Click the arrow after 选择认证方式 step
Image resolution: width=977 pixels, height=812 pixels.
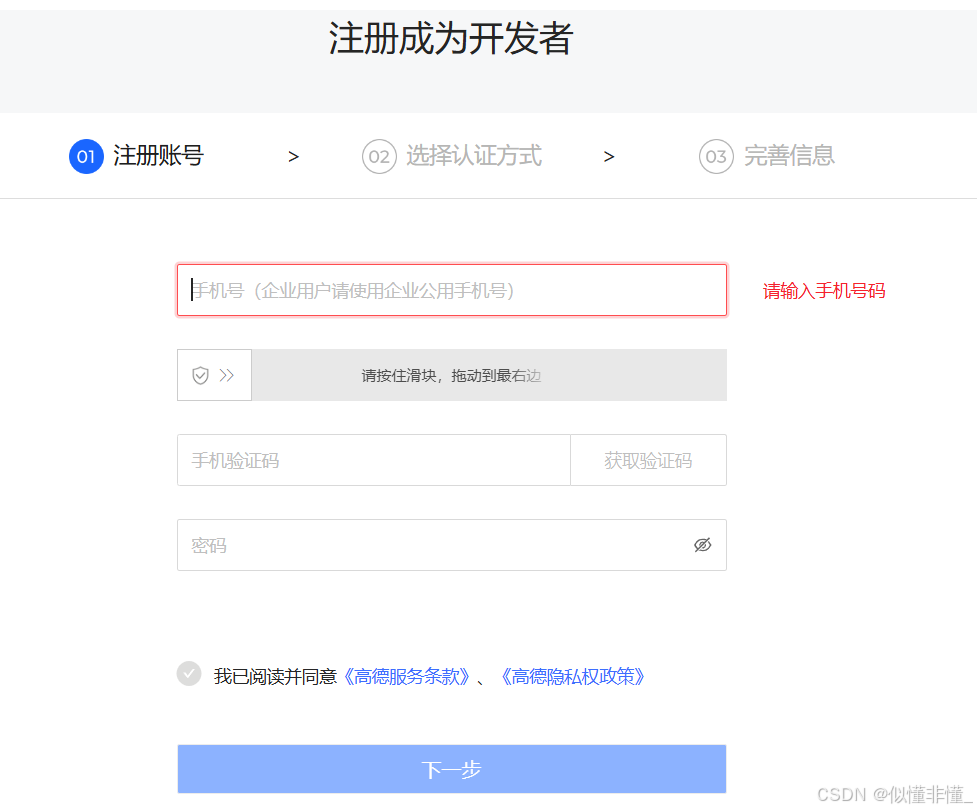[x=609, y=157]
